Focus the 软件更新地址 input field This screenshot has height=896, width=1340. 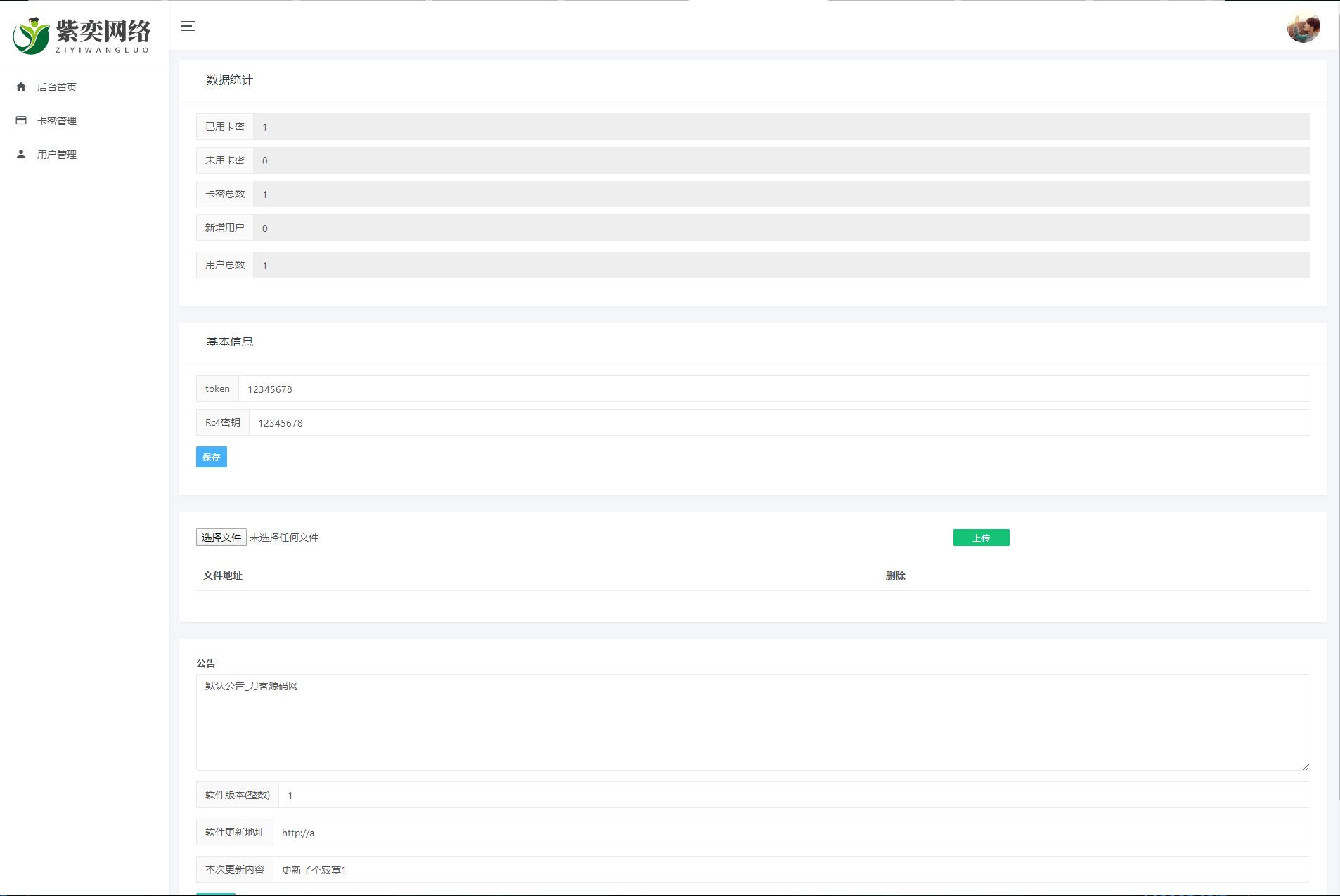[x=792, y=832]
